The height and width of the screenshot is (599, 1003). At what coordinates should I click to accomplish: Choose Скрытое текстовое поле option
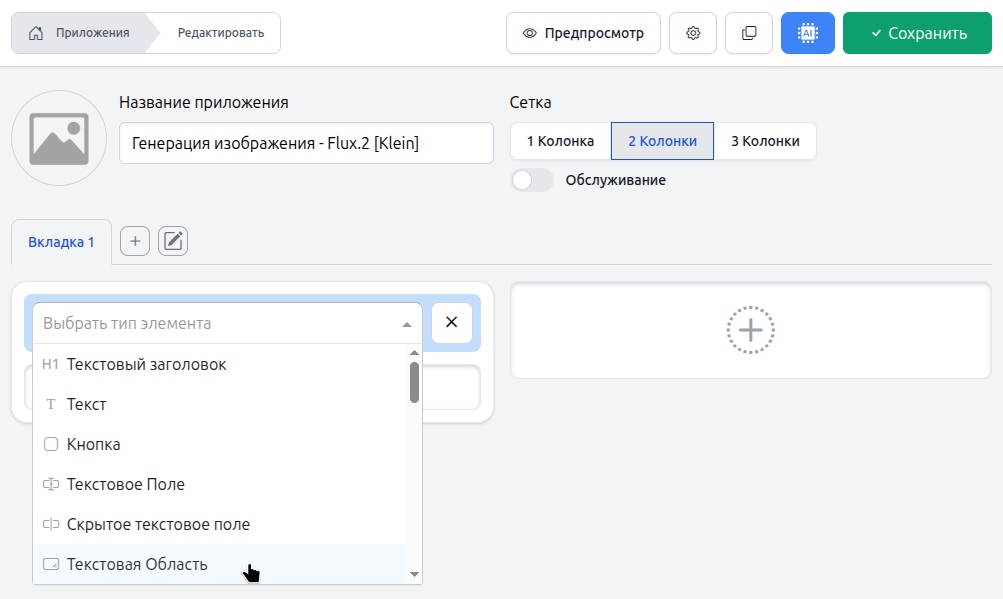pos(220,524)
